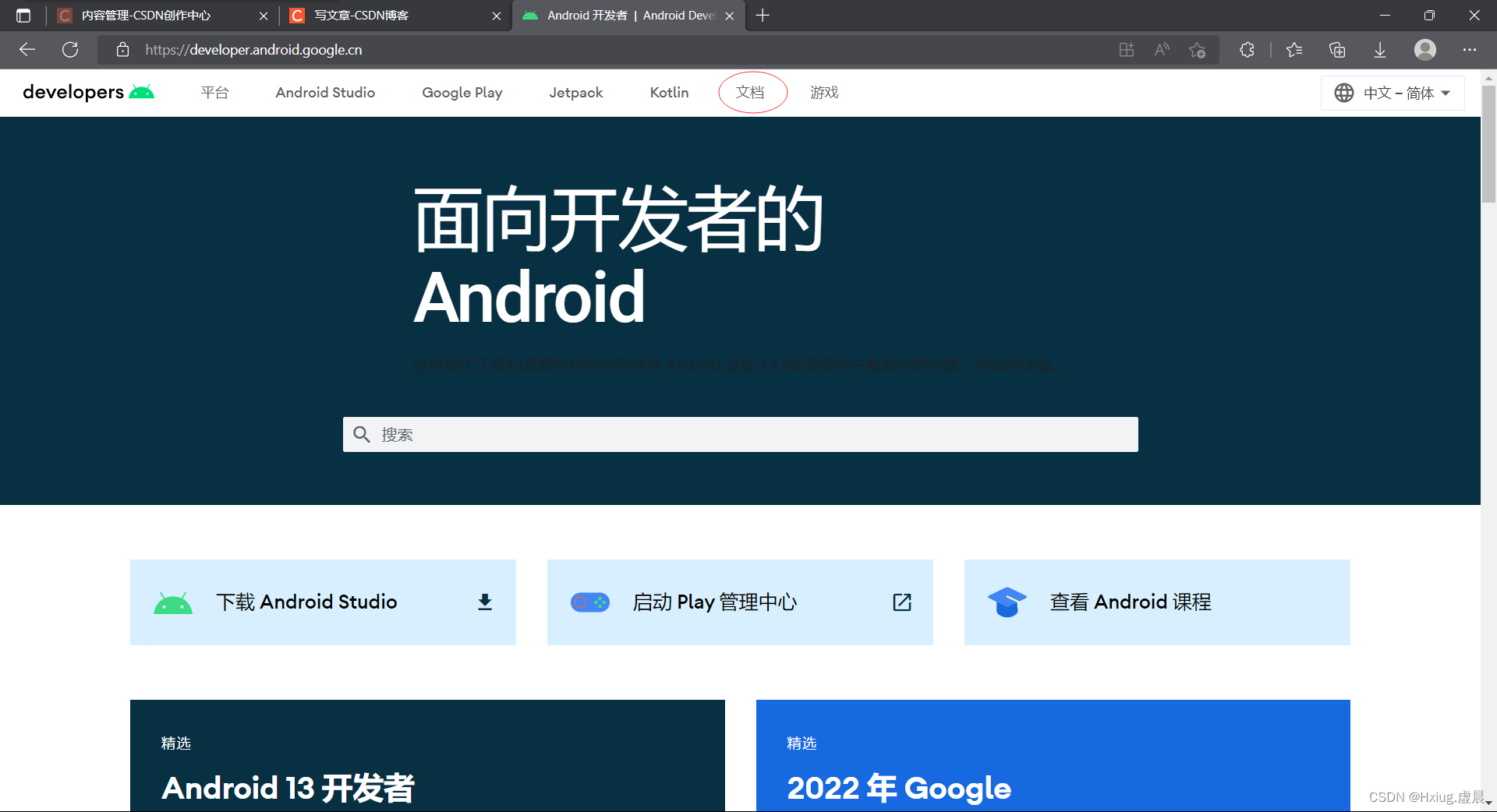
Task: Open browser settings and more menu
Action: pos(1470,50)
